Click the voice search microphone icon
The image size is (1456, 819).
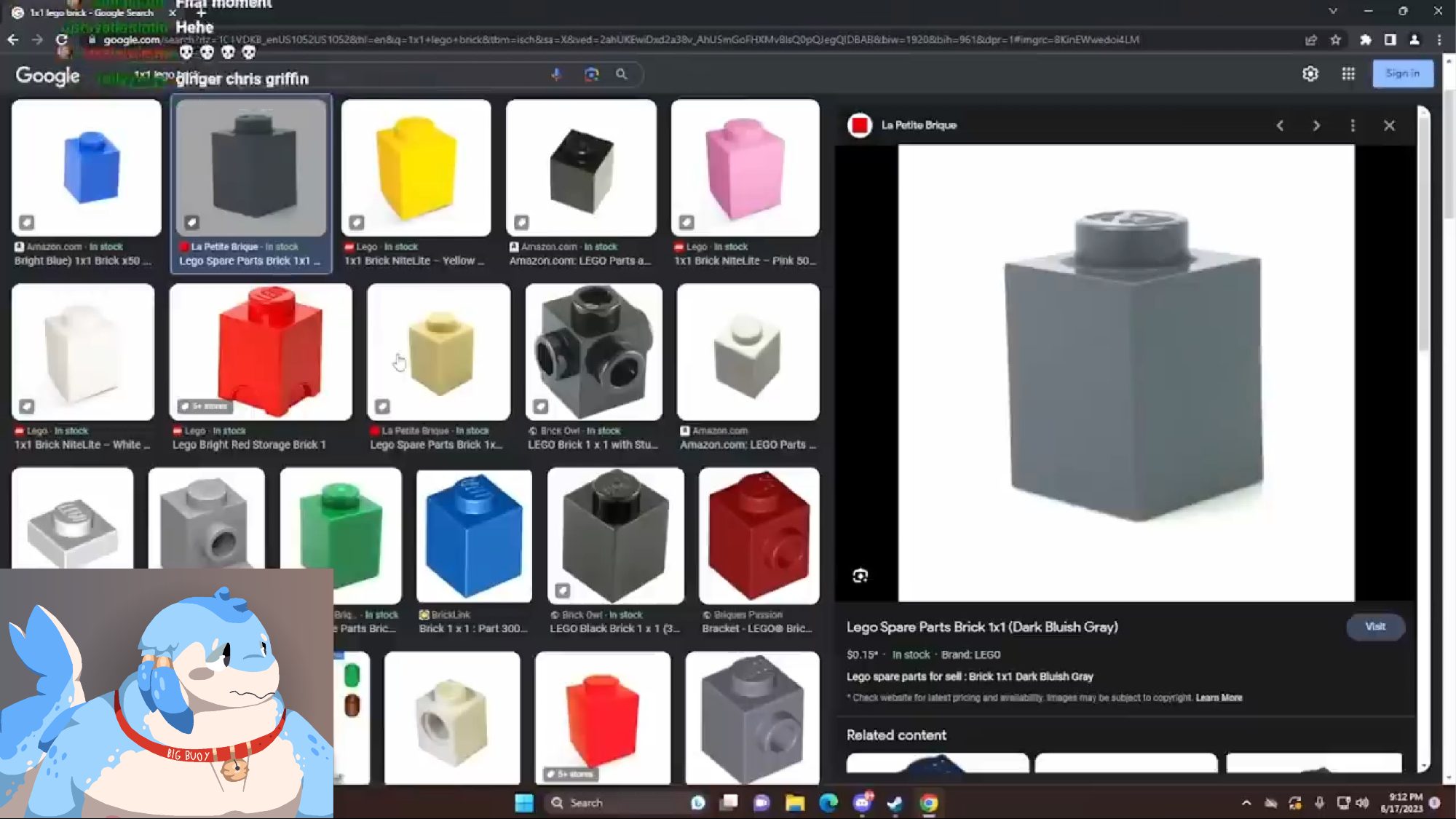(556, 74)
